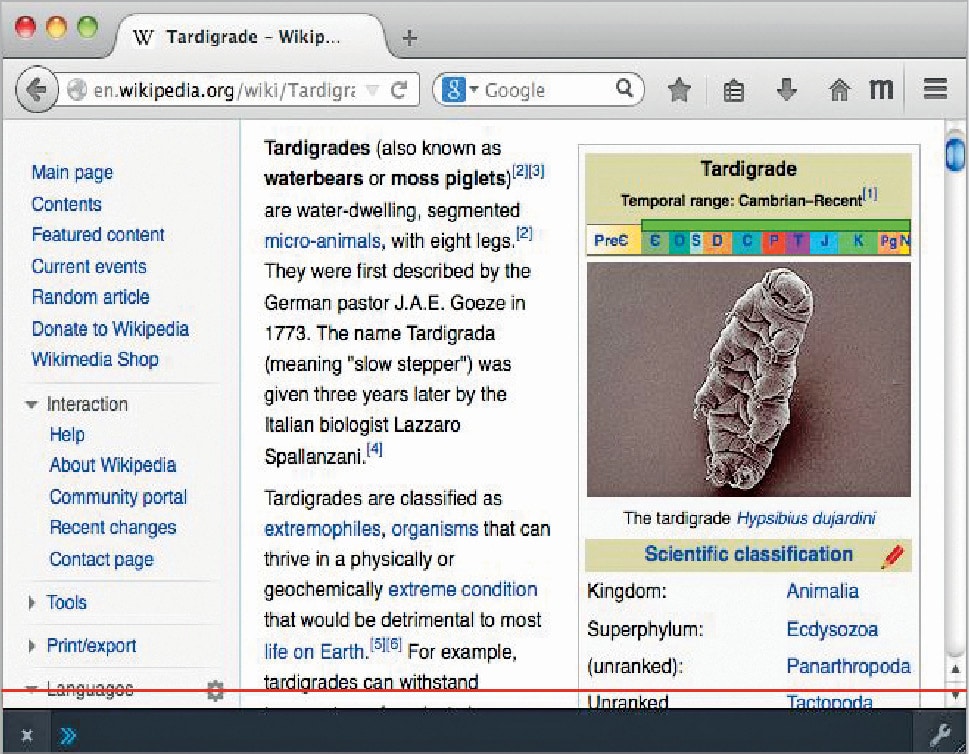
Task: Open the Panarthropoda link
Action: (848, 666)
